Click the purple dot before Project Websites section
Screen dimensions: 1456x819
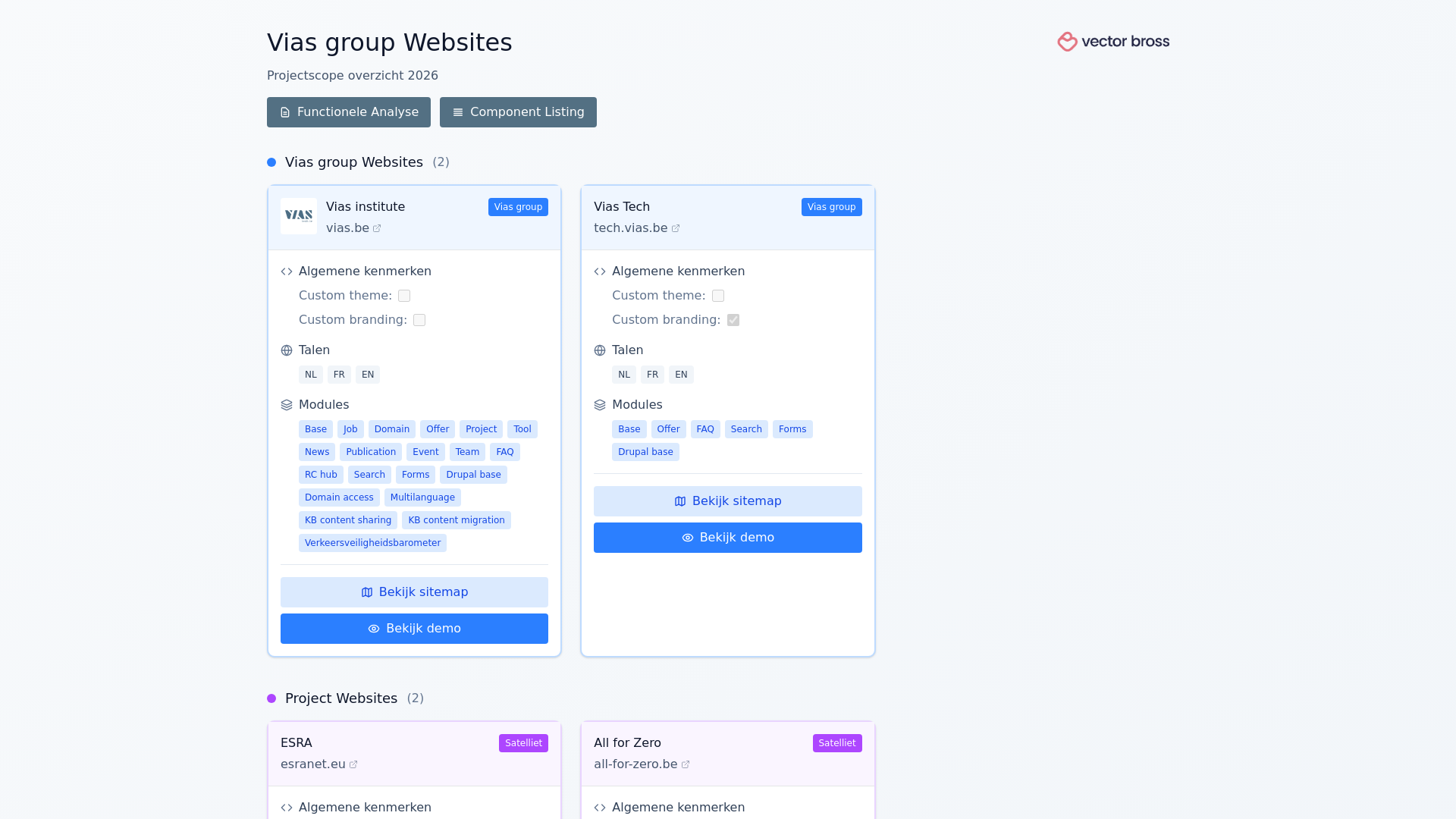click(271, 698)
